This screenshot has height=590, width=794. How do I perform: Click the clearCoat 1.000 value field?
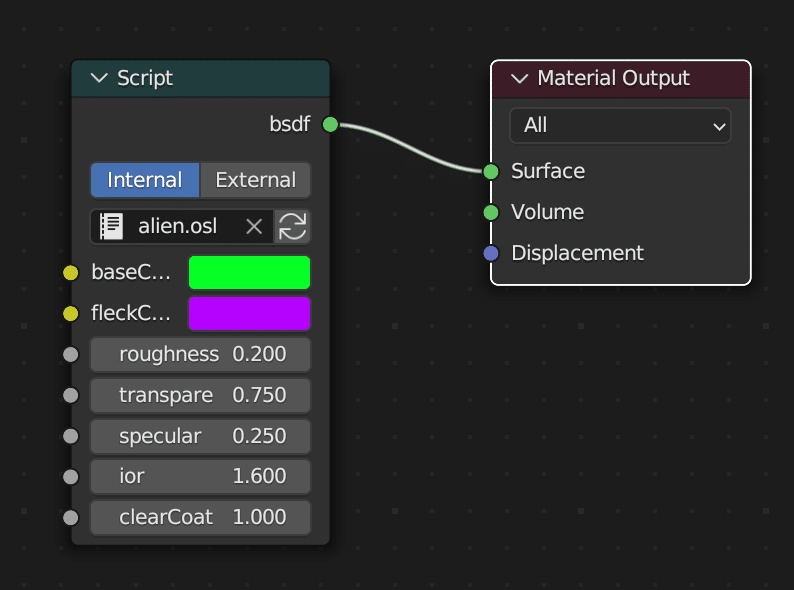[200, 517]
